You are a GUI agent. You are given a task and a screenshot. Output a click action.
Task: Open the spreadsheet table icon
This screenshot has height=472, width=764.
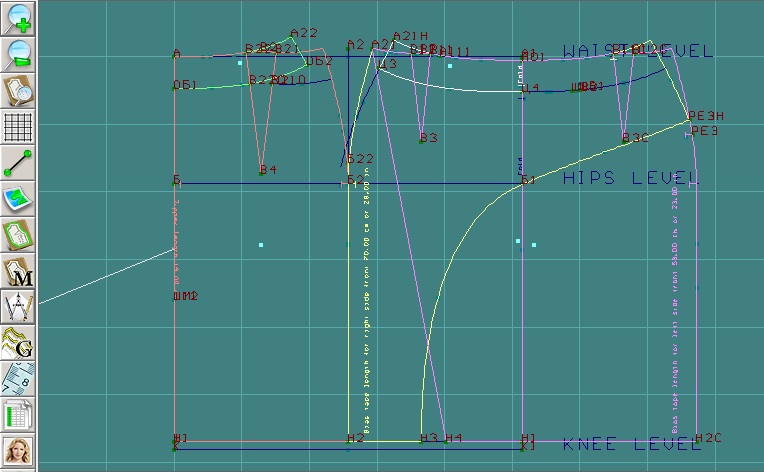click(x=18, y=415)
